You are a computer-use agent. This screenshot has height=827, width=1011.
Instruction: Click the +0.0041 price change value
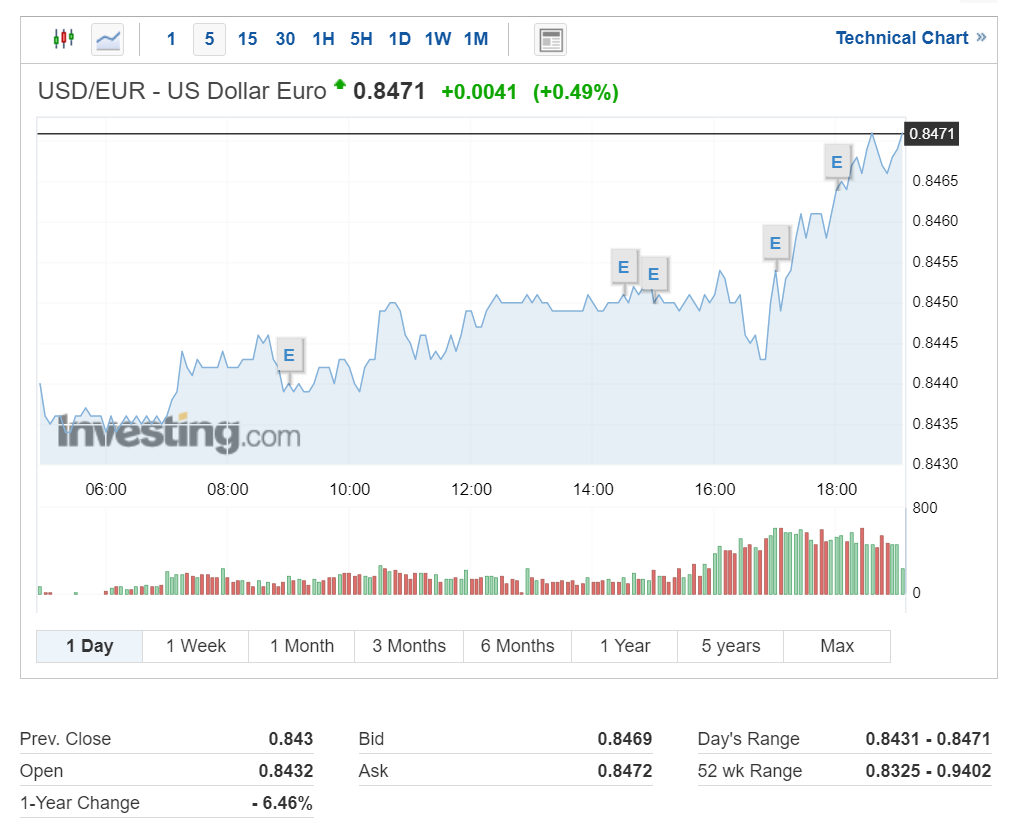[479, 92]
